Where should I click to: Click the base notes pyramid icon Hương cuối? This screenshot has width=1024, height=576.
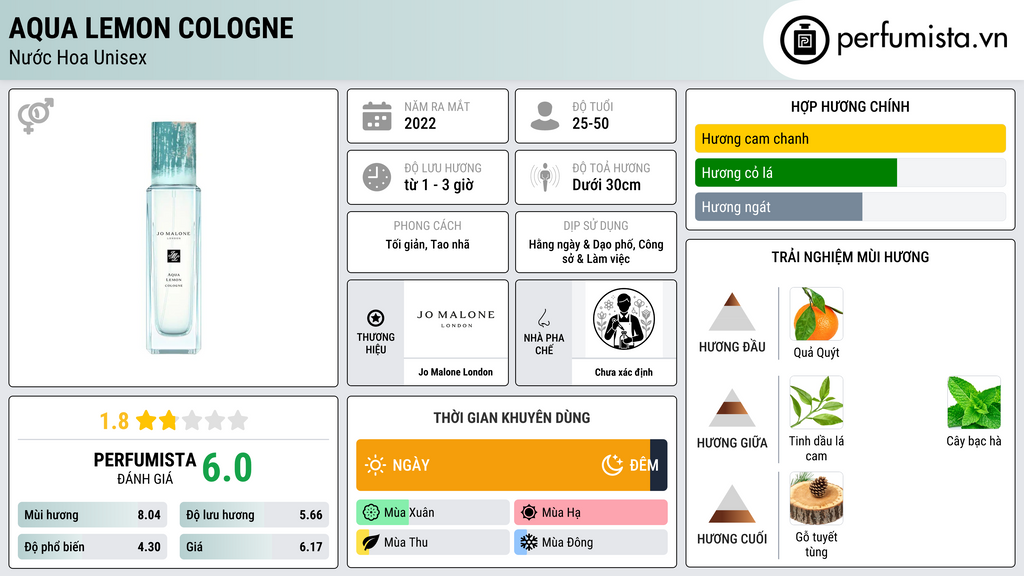[732, 504]
